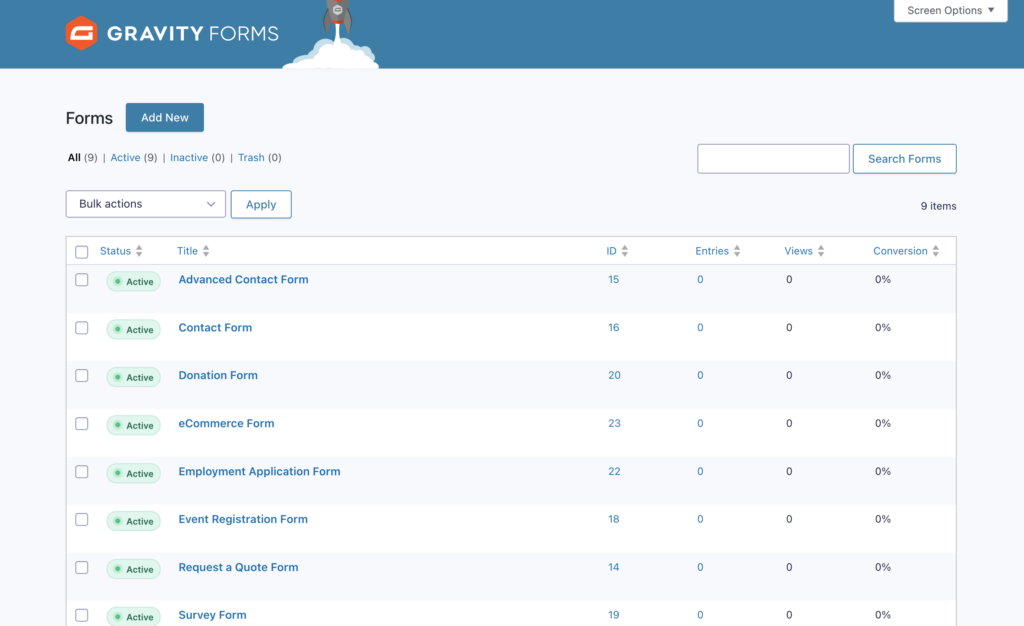This screenshot has width=1024, height=626.
Task: Expand the Screen Options panel
Action: (x=950, y=11)
